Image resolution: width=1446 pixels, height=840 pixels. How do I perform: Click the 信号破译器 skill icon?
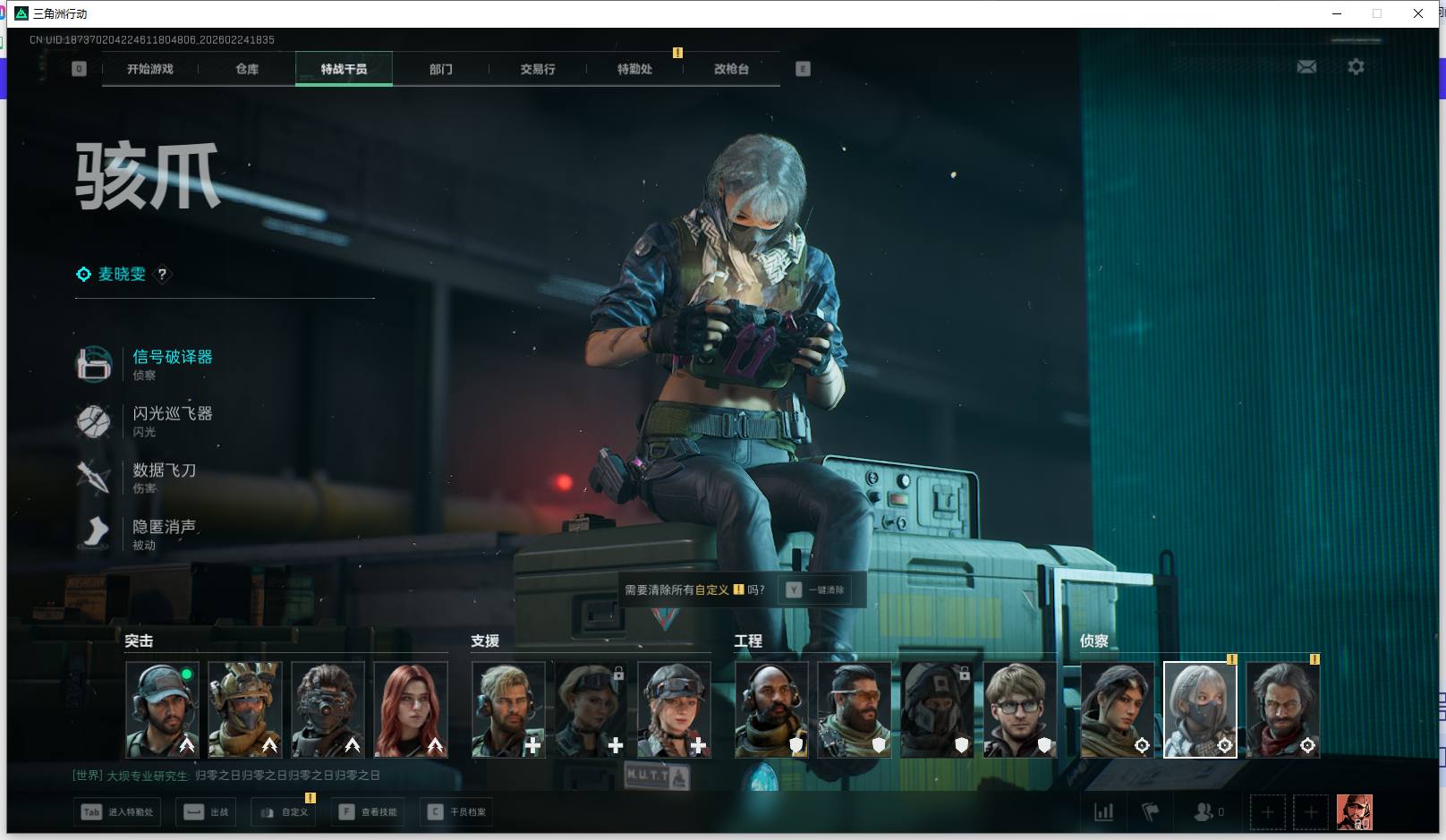pos(94,364)
